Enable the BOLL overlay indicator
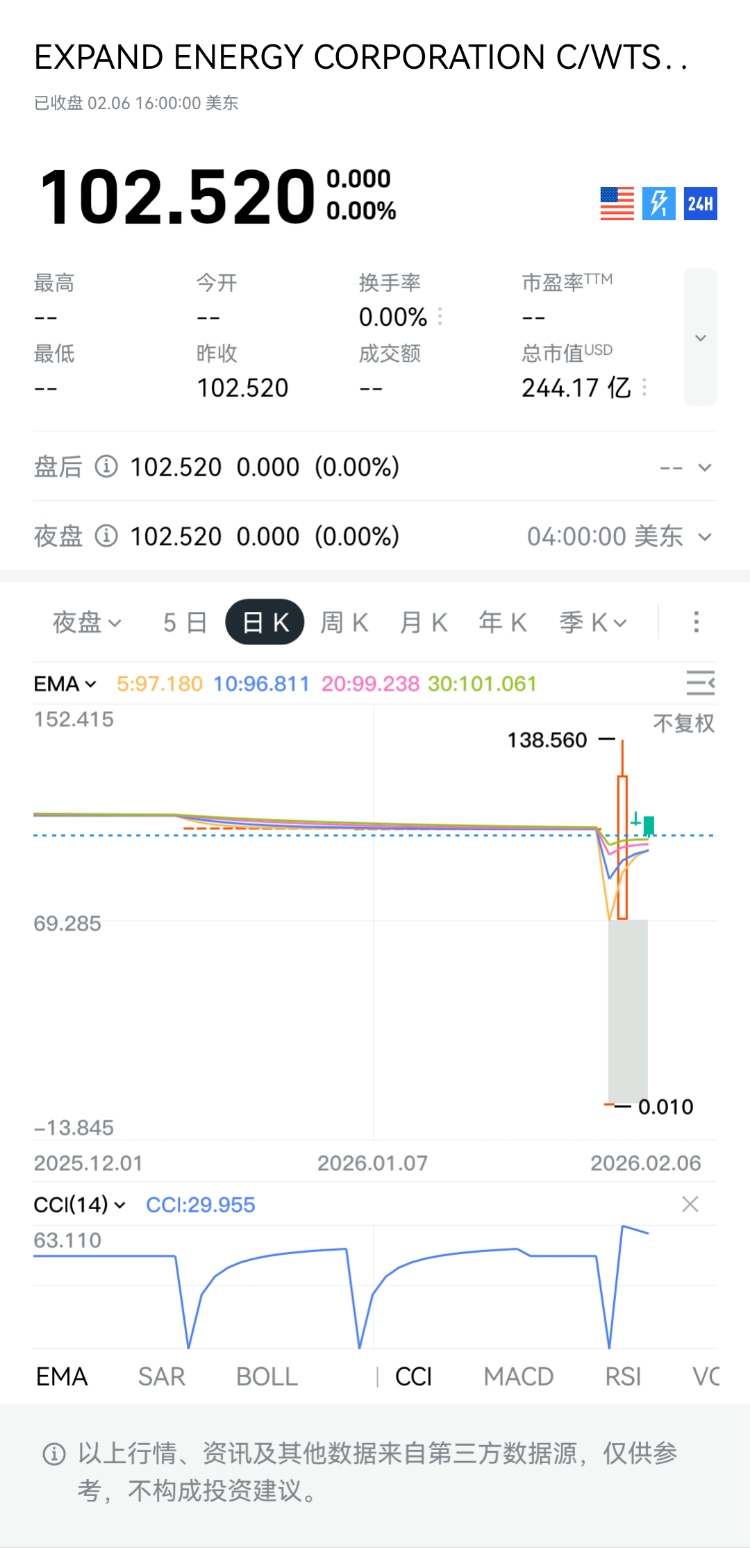The height and width of the screenshot is (1548, 750). (x=267, y=1377)
